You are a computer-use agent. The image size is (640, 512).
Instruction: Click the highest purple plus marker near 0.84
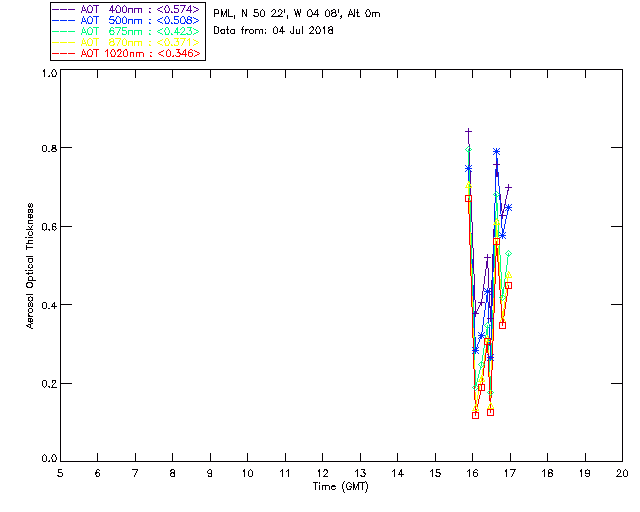[x=468, y=132]
